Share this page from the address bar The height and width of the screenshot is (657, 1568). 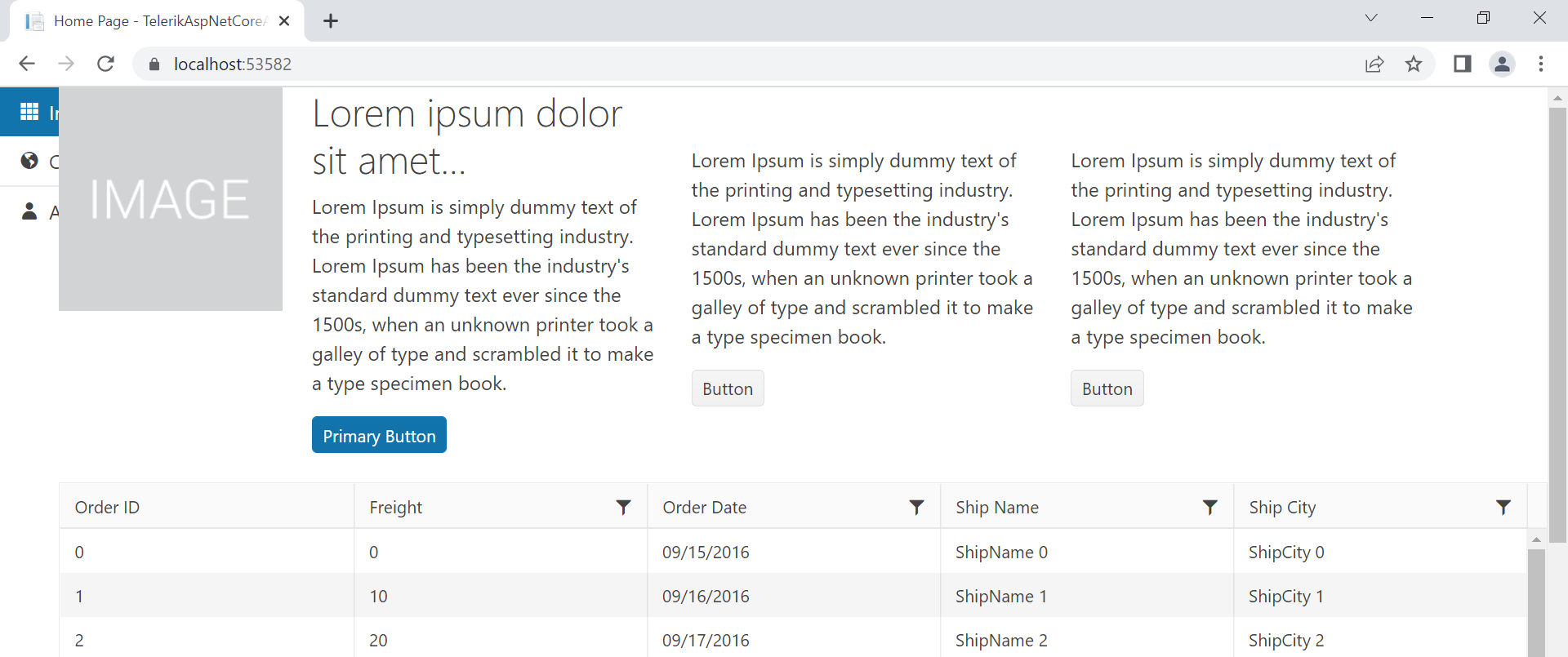(x=1374, y=64)
